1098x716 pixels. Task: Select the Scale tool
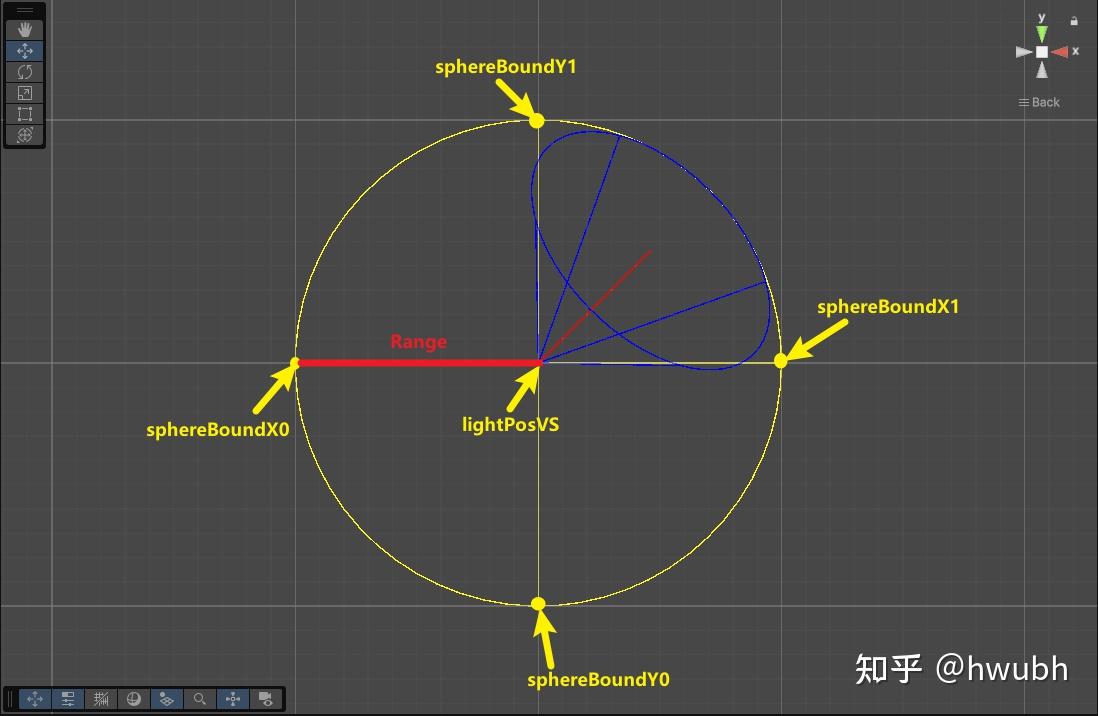point(25,92)
